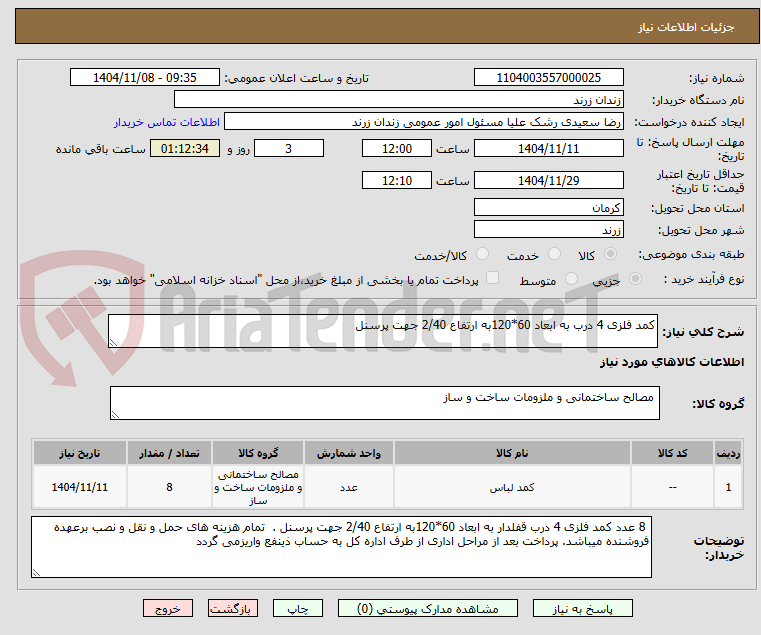Click the واحد شمارش column header
Viewport: 761px width, 635px height.
point(348,453)
